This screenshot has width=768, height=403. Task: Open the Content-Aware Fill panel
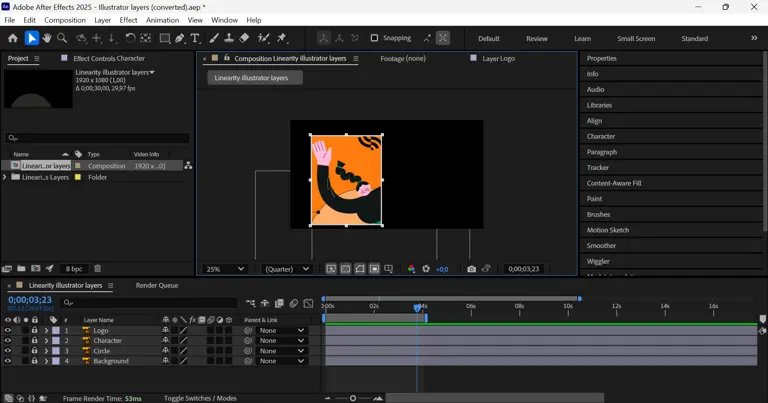[x=614, y=183]
